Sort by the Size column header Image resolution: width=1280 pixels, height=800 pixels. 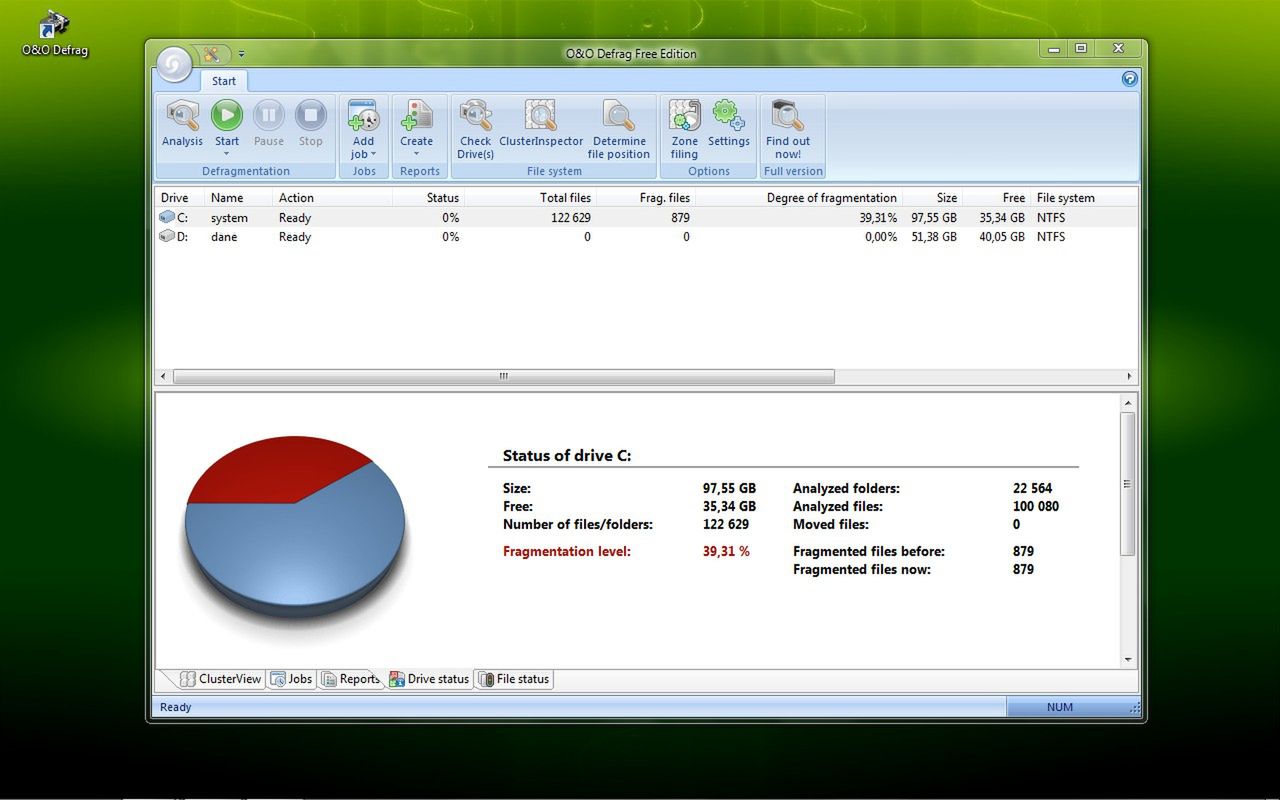pyautogui.click(x=933, y=198)
